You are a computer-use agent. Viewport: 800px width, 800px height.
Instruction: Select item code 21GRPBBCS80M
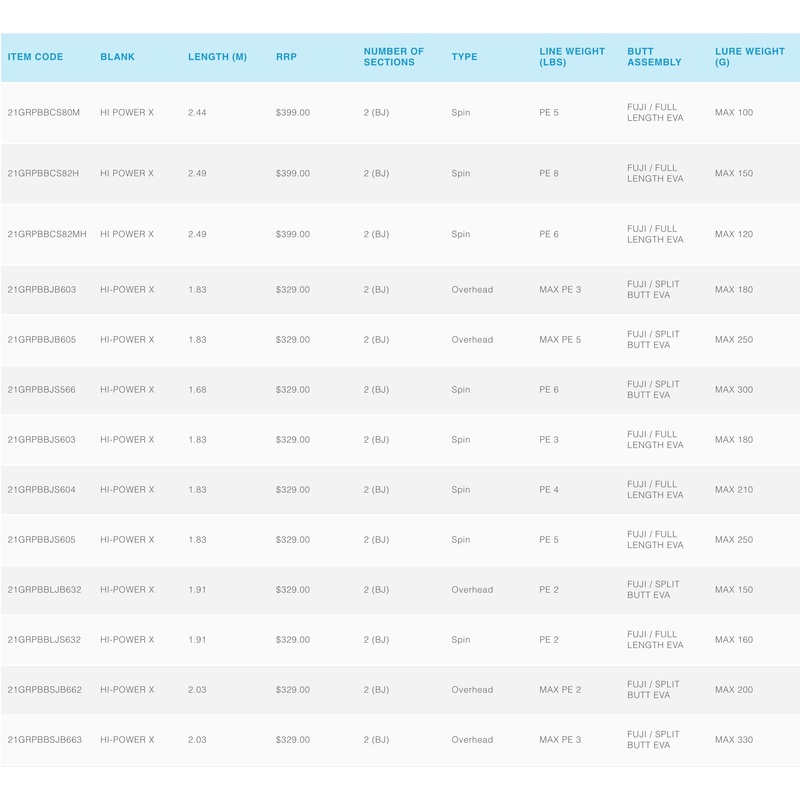point(43,113)
